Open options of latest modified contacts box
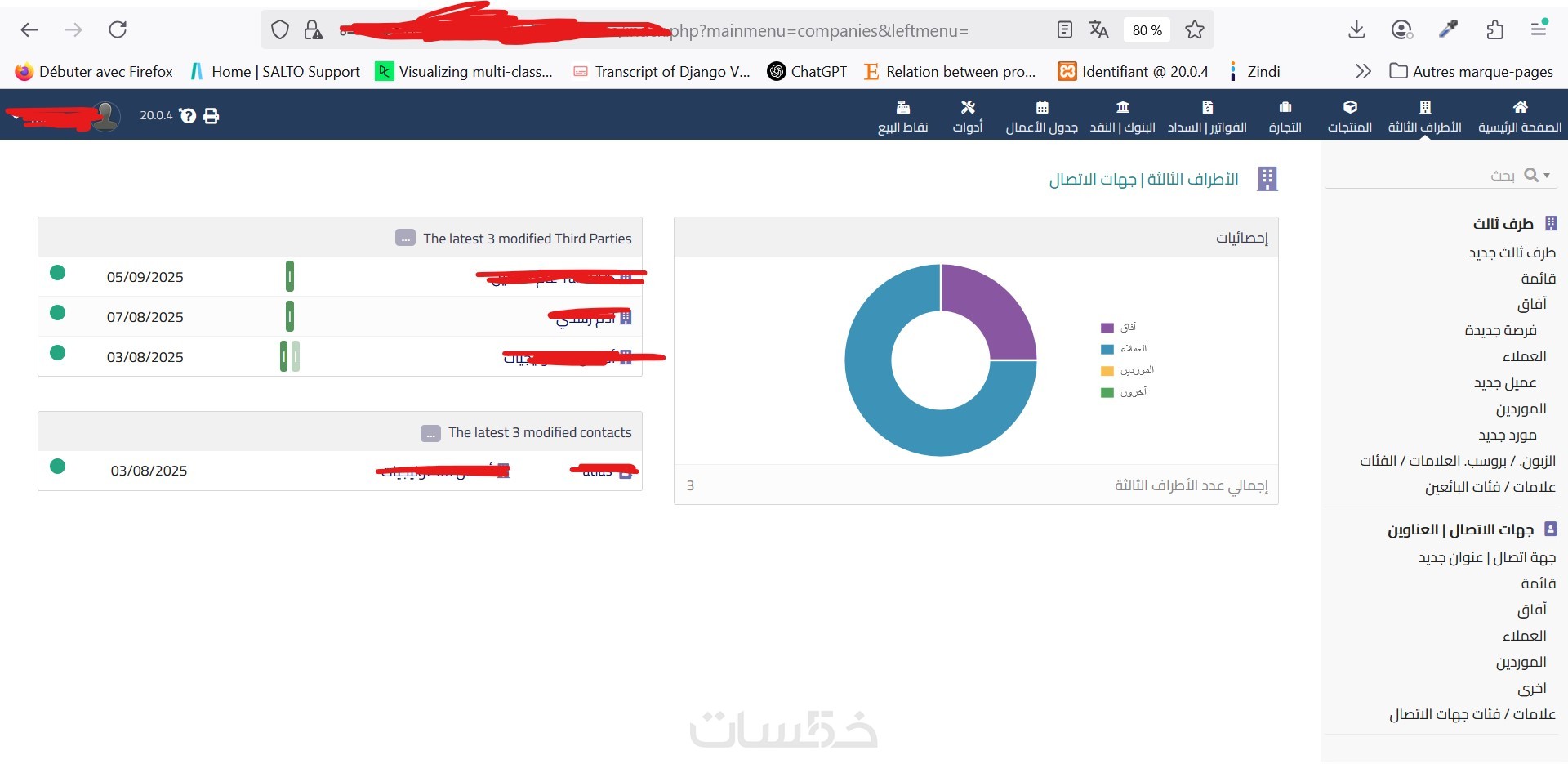This screenshot has width=1568, height=764. (430, 432)
